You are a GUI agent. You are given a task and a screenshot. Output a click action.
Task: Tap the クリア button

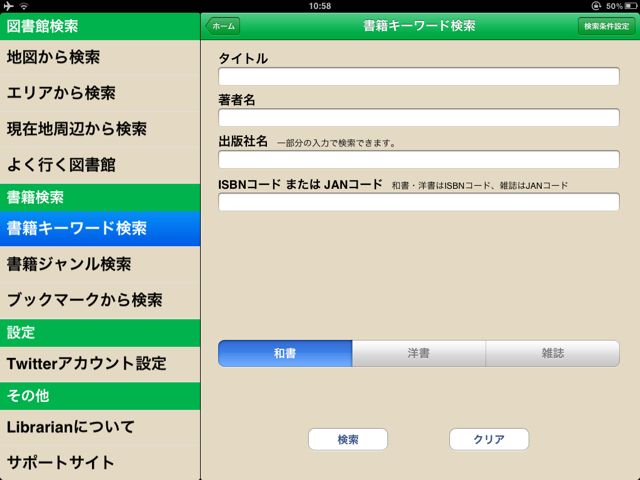(x=489, y=440)
